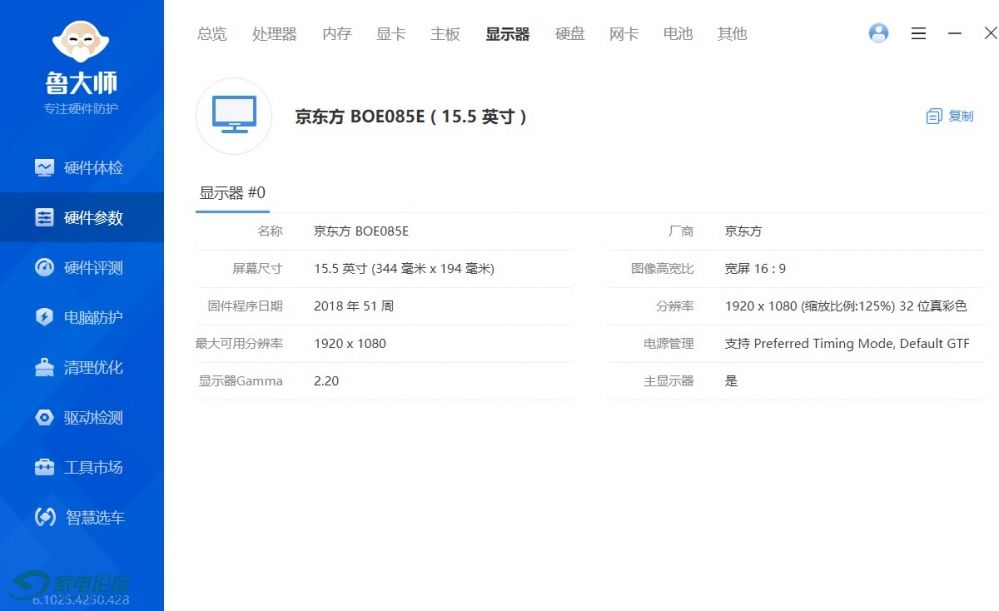Click the 复制 copy link
This screenshot has width=999, height=611.
point(961,116)
